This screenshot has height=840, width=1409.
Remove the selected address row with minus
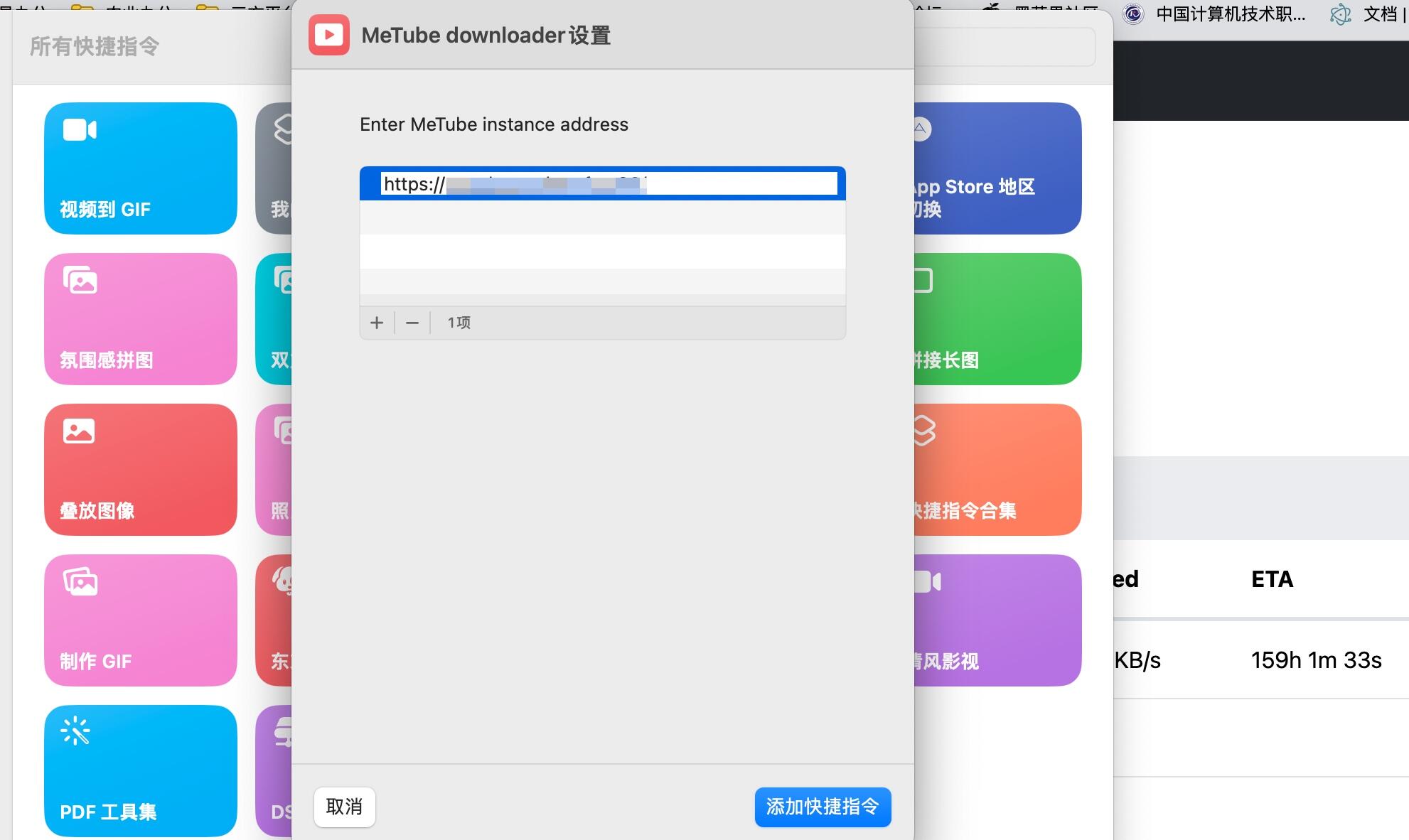pyautogui.click(x=412, y=323)
